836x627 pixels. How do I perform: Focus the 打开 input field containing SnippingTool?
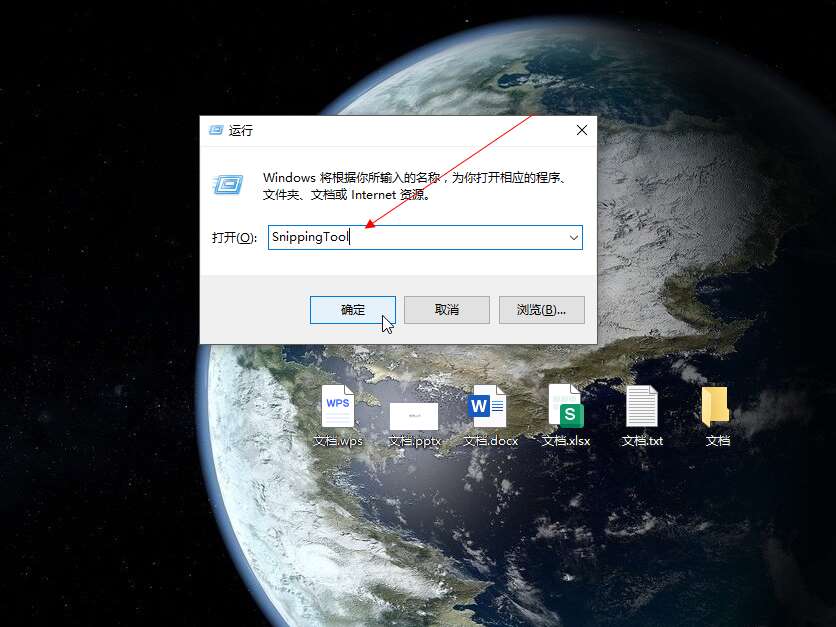pyautogui.click(x=425, y=237)
